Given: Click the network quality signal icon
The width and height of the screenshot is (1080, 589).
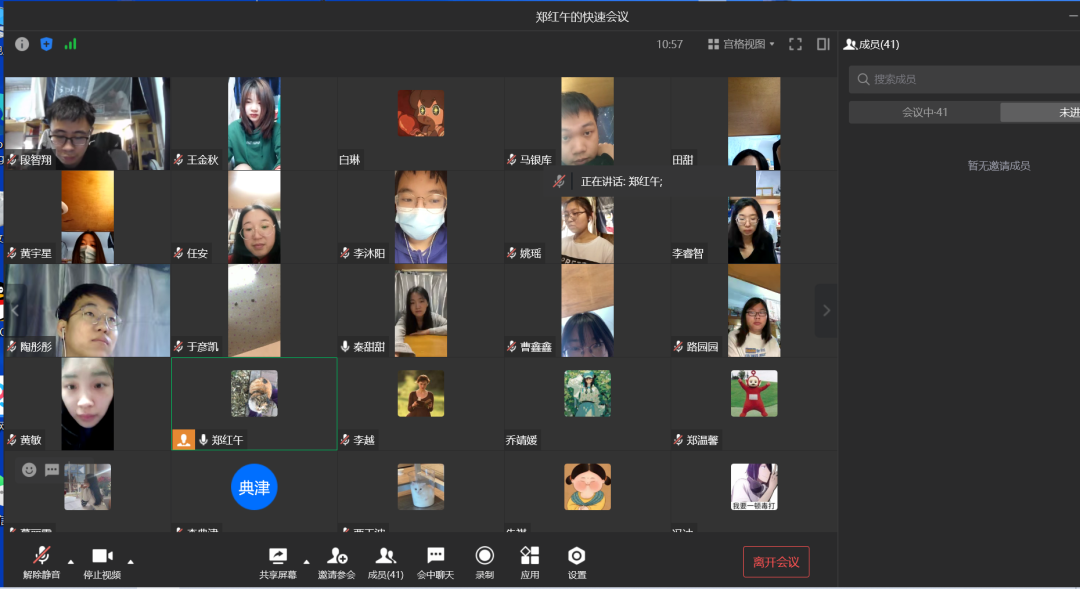Looking at the screenshot, I should pyautogui.click(x=71, y=44).
